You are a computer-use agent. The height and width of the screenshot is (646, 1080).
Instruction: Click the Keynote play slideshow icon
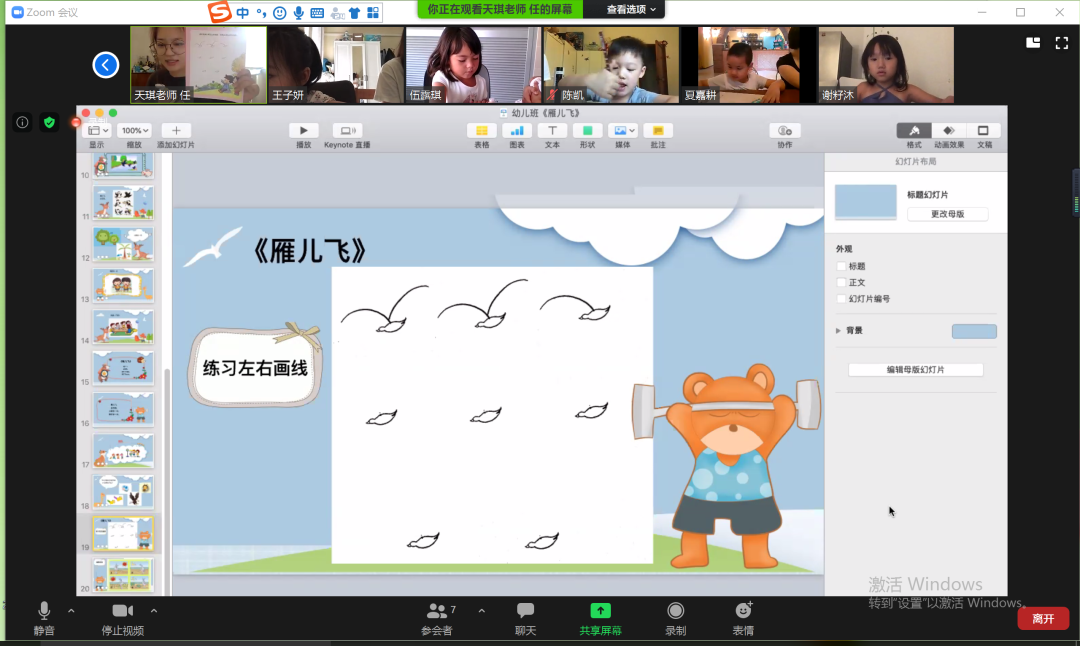pyautogui.click(x=303, y=130)
